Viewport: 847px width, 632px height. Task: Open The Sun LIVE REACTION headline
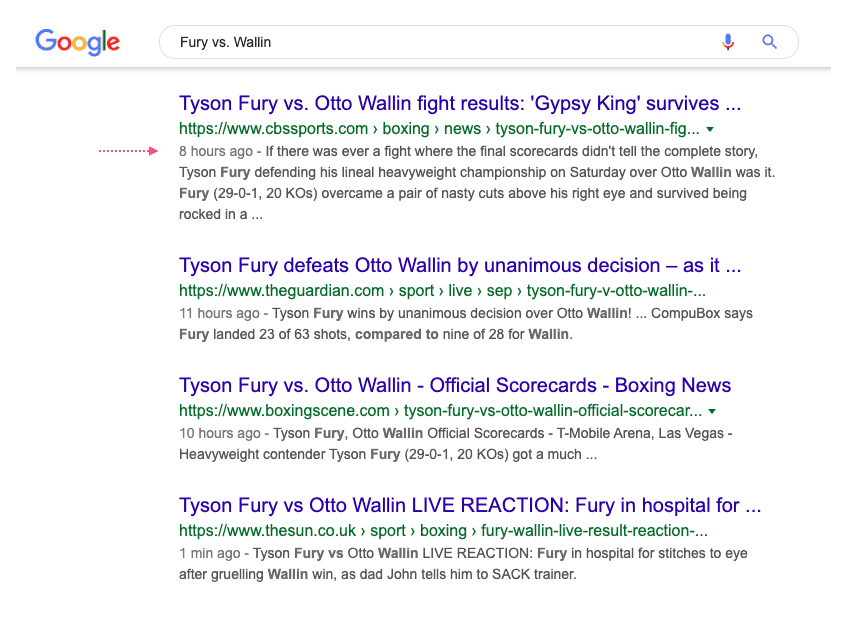coord(469,506)
